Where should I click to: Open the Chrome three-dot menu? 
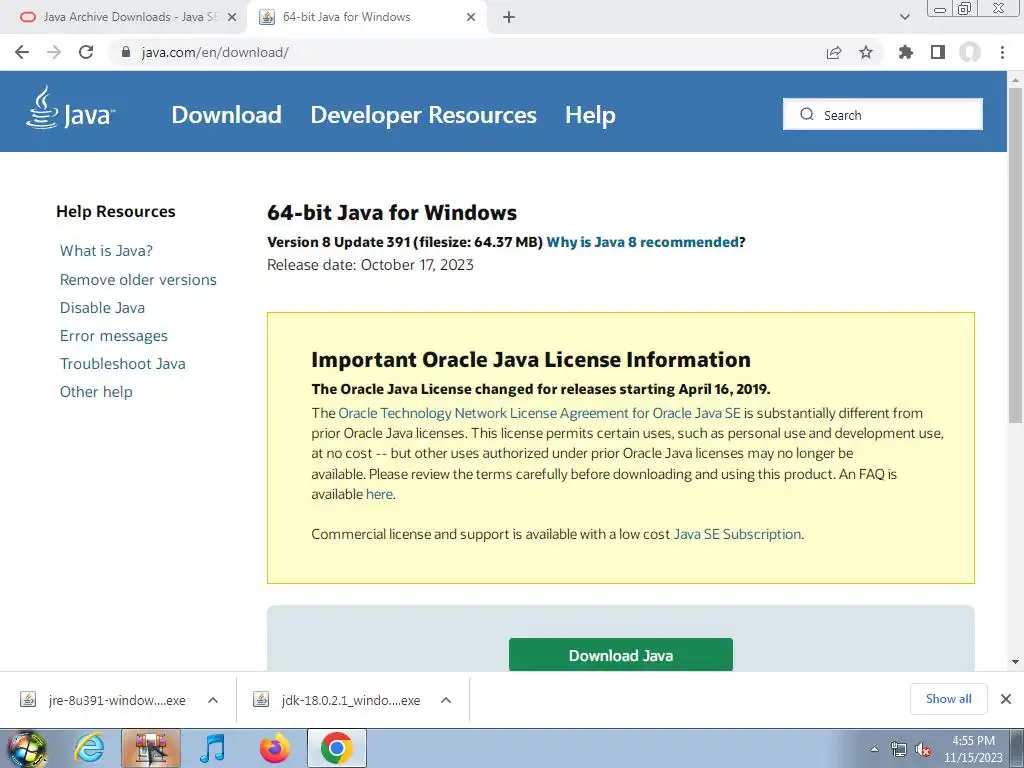coord(1002,52)
